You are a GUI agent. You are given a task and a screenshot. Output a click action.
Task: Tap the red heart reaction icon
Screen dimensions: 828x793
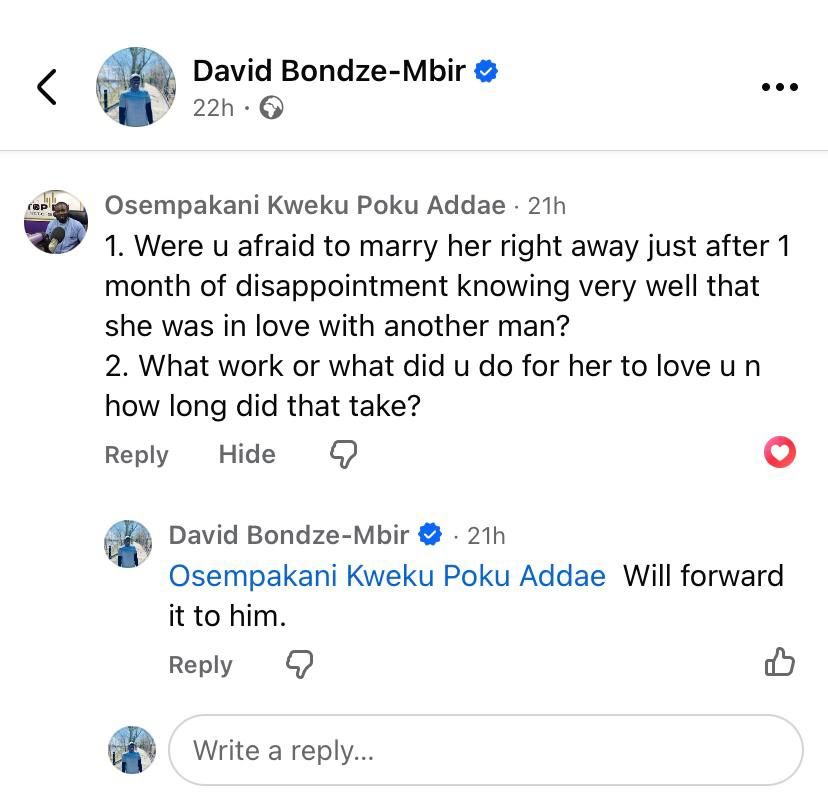(780, 453)
